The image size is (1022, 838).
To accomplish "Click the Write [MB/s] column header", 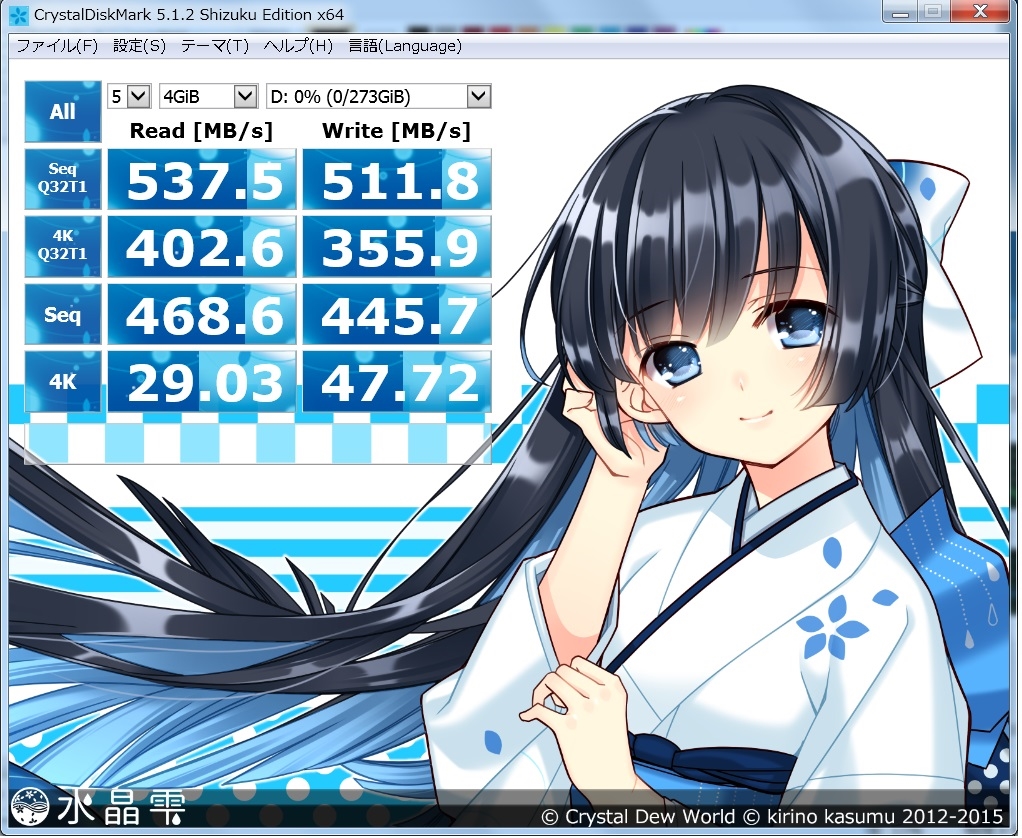I will click(396, 130).
